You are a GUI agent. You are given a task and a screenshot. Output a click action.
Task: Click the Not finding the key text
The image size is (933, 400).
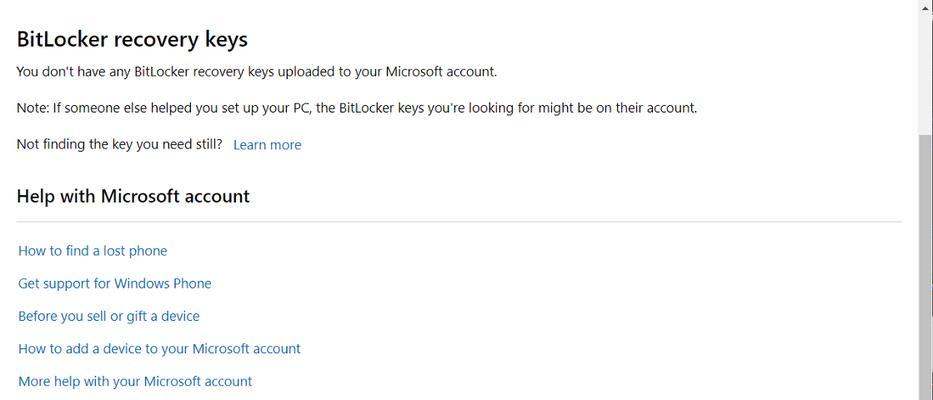click(119, 145)
